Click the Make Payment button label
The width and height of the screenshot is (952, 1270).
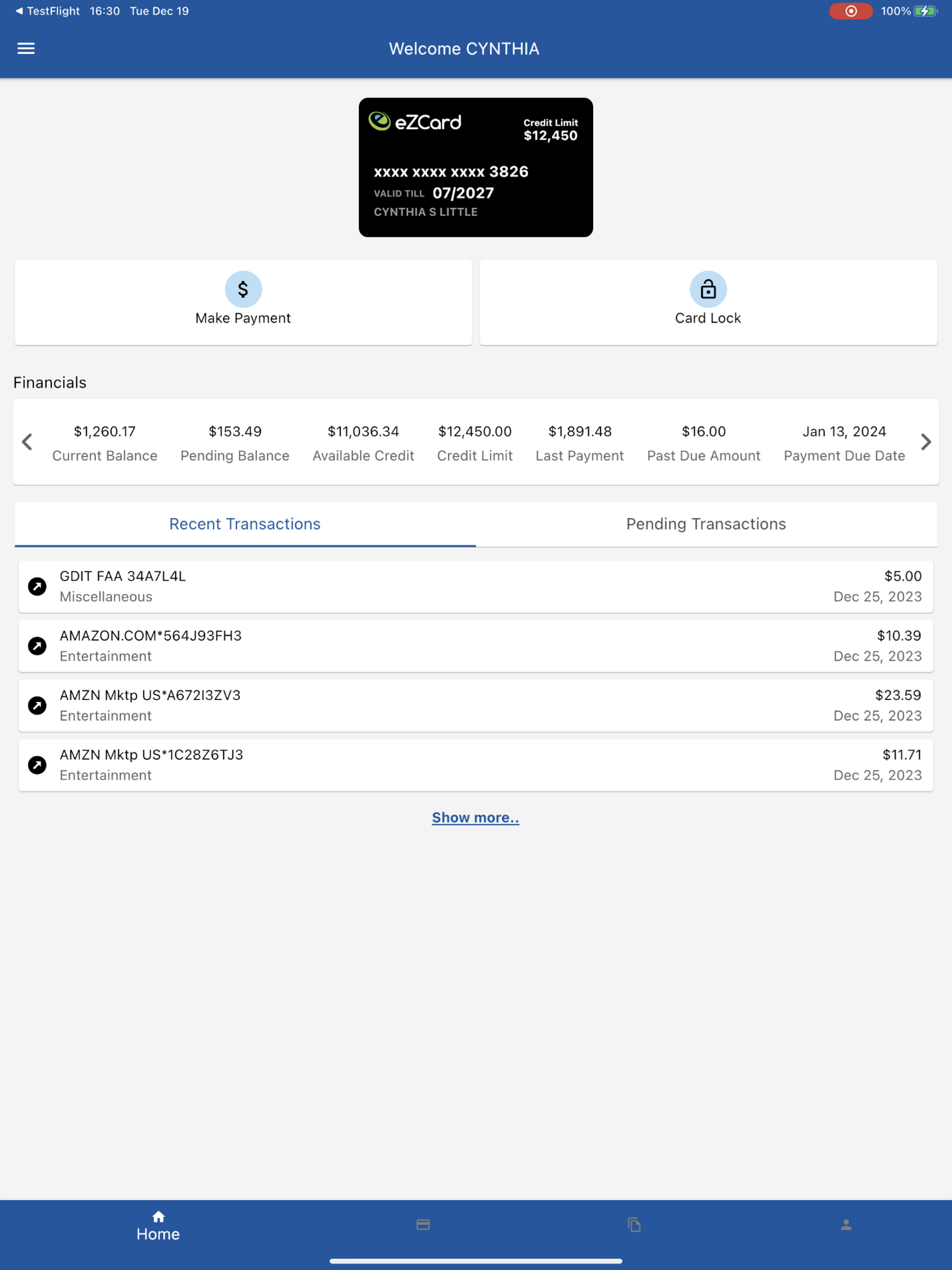pyautogui.click(x=243, y=318)
